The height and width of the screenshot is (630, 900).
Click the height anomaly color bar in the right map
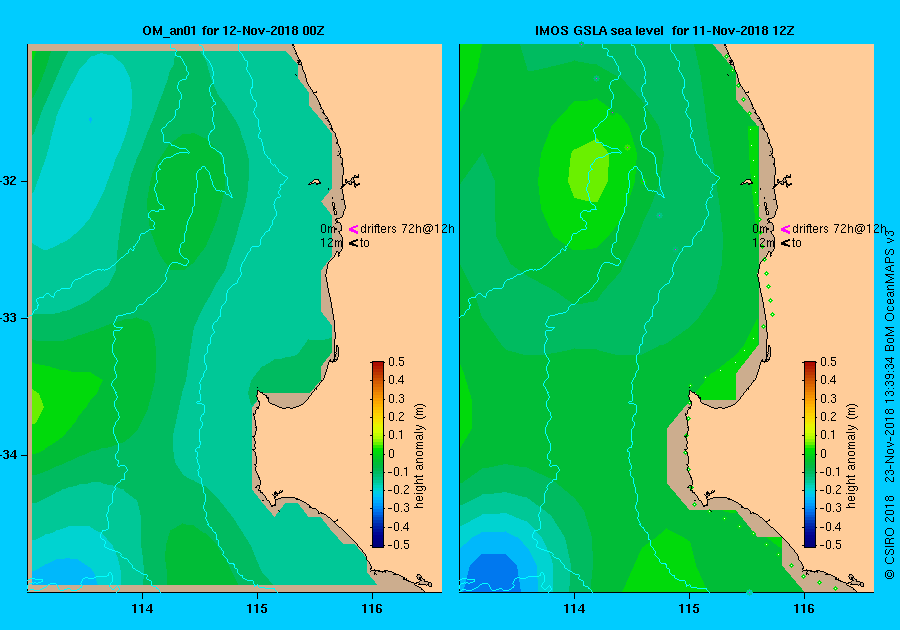point(809,454)
